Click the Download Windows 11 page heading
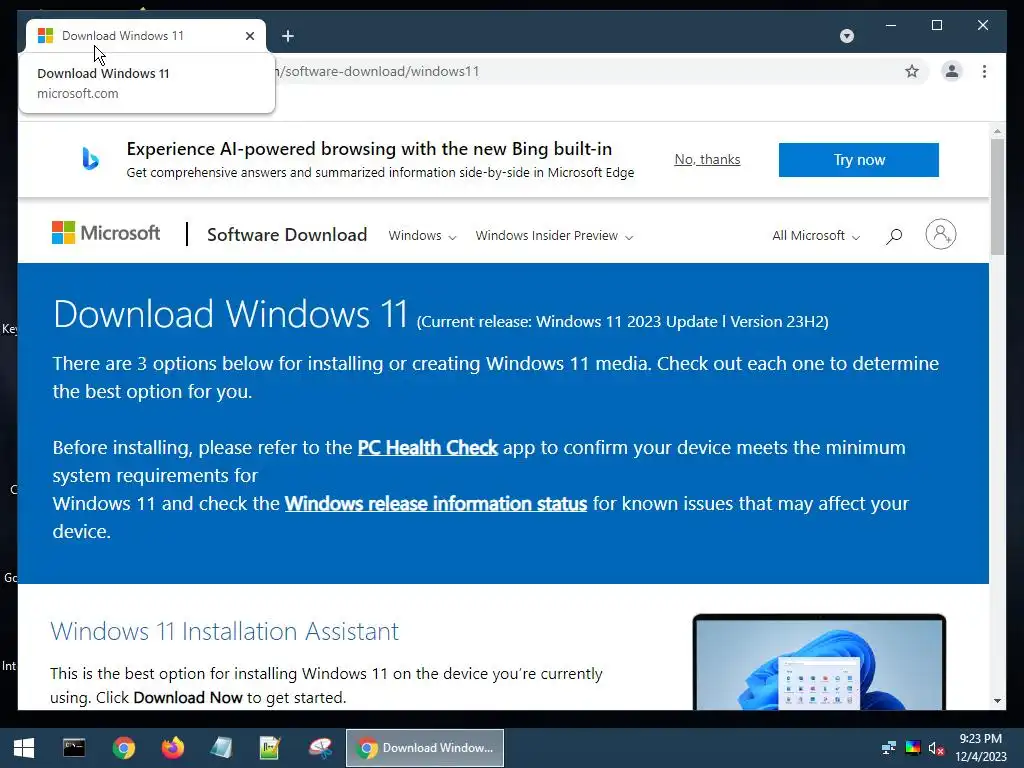The height and width of the screenshot is (768, 1024). coord(231,313)
